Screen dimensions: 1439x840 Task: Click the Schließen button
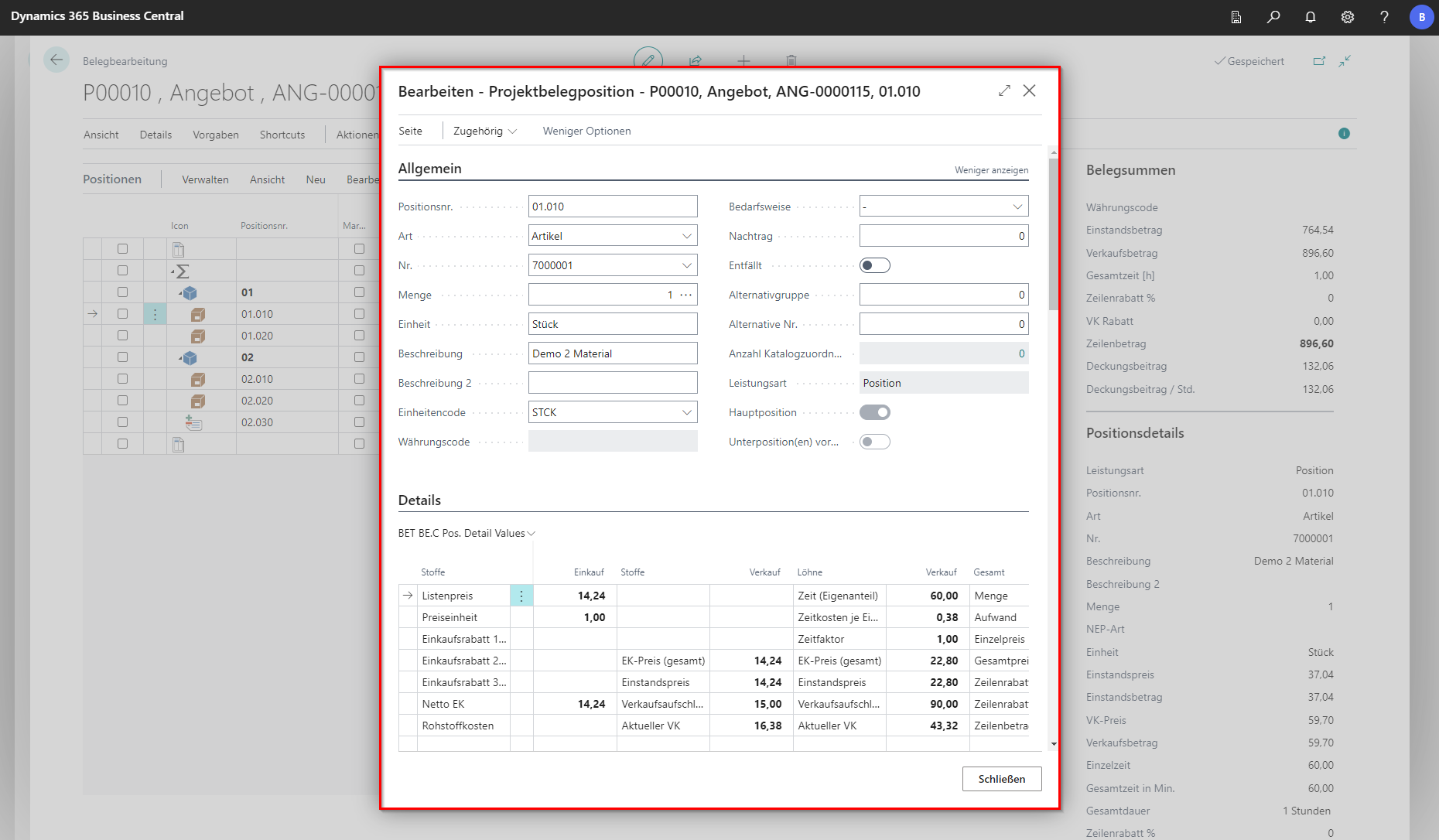(x=1001, y=779)
